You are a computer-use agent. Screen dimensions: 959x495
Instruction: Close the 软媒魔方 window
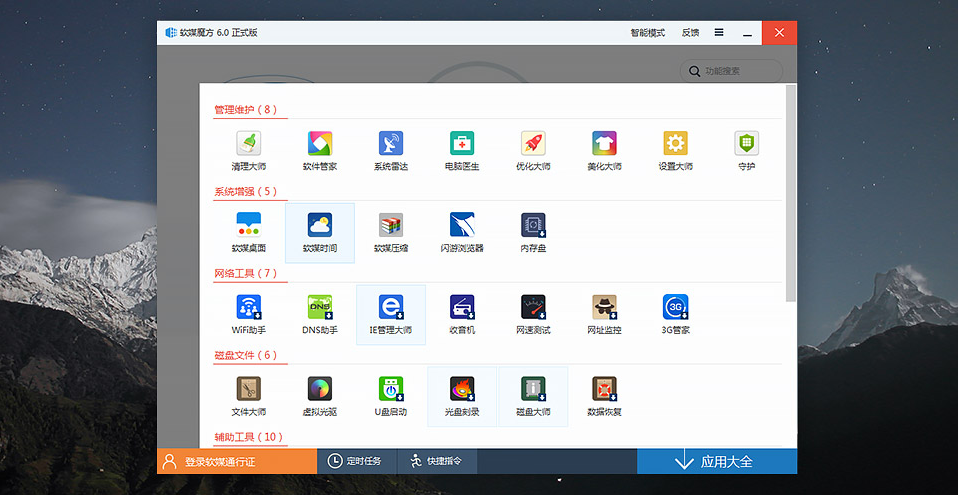pos(779,33)
